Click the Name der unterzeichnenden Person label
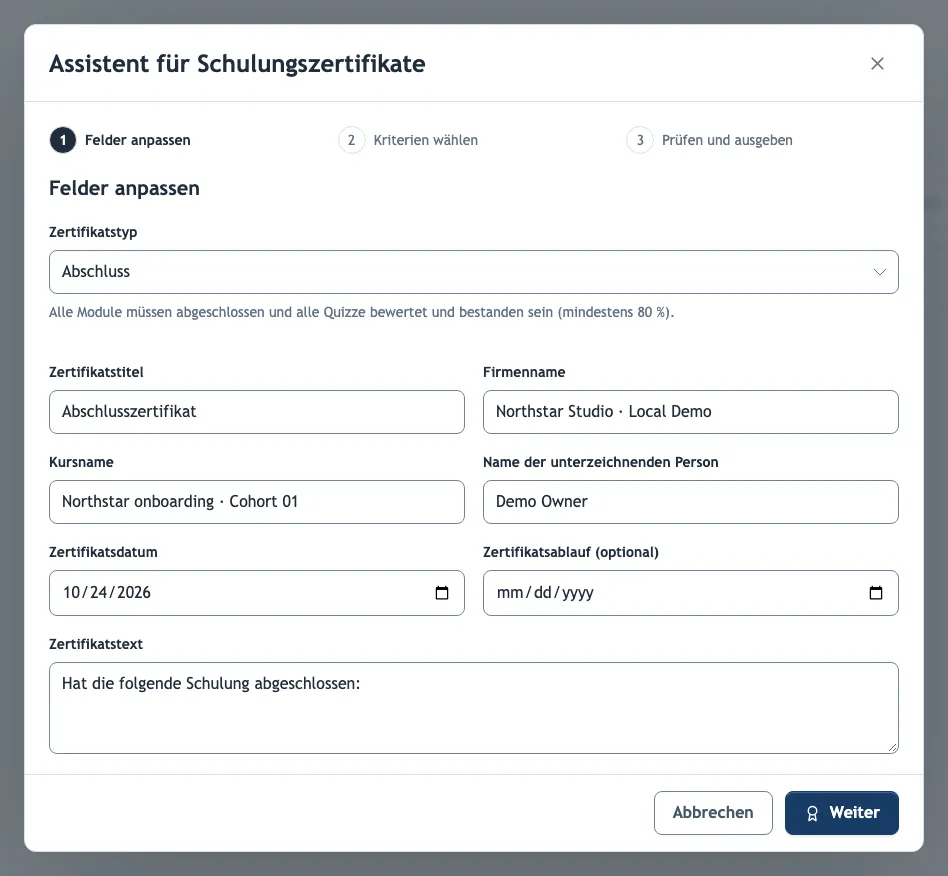 600,462
